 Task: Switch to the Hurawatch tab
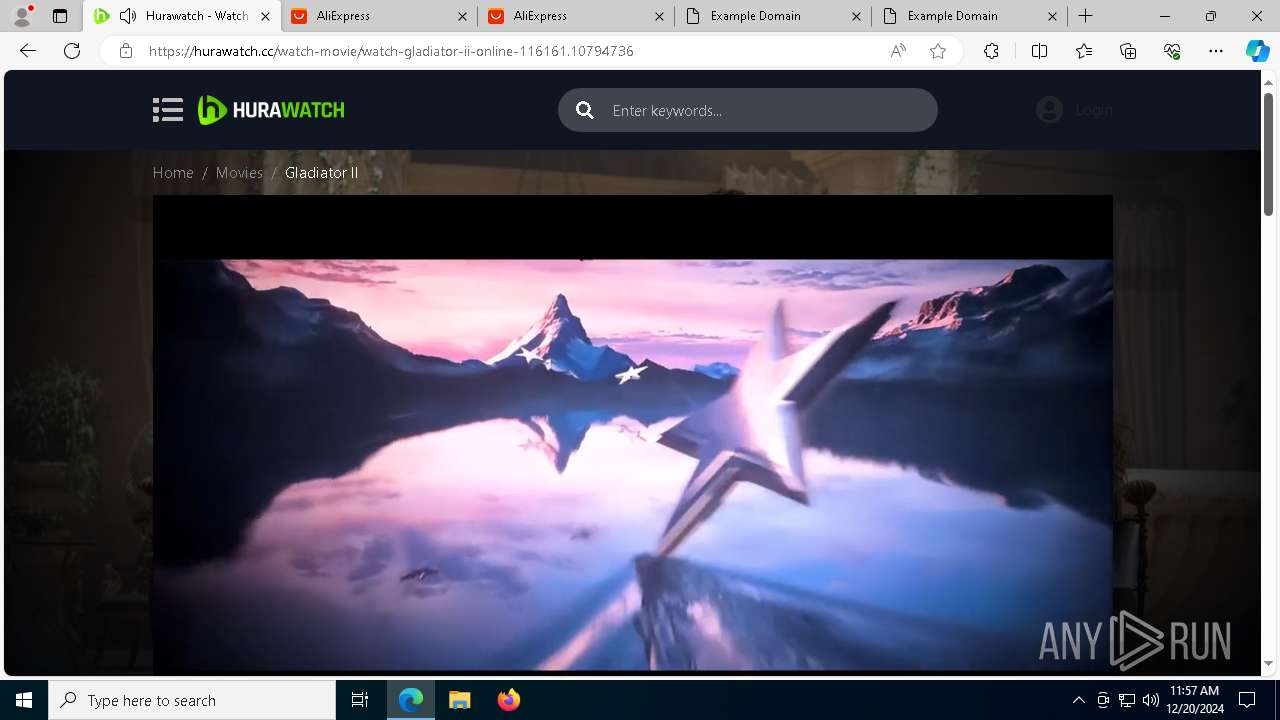[x=182, y=16]
